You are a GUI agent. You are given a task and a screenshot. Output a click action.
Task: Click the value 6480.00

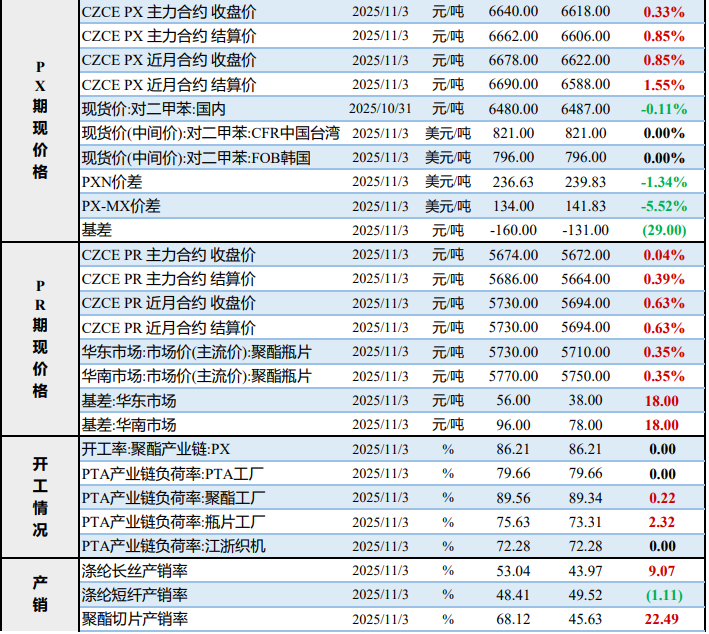point(513,109)
